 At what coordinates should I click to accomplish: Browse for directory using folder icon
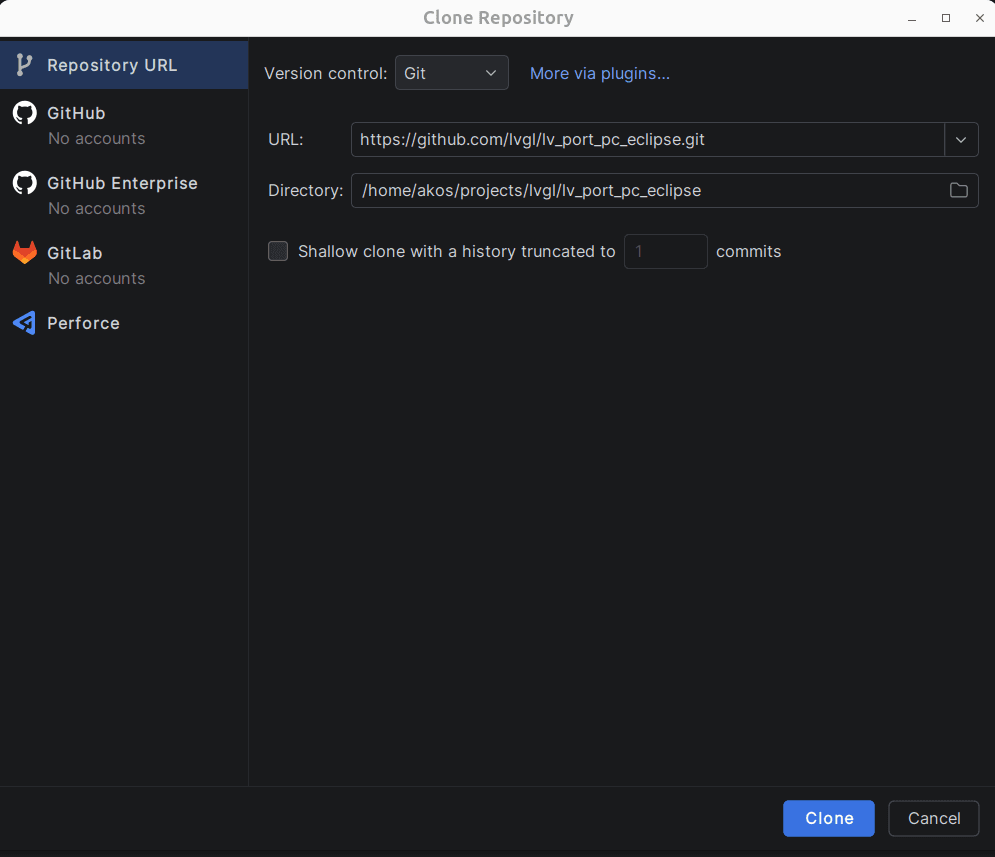point(958,190)
